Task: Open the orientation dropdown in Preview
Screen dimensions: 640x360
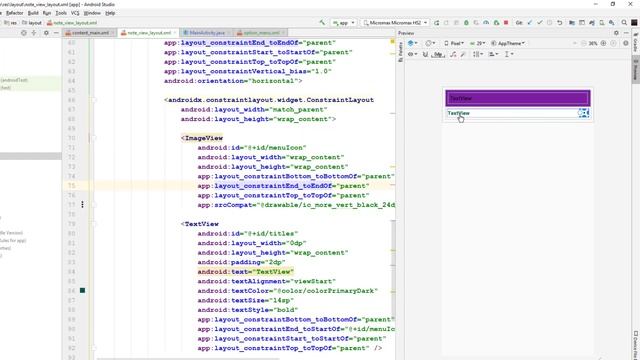Action: tap(430, 43)
